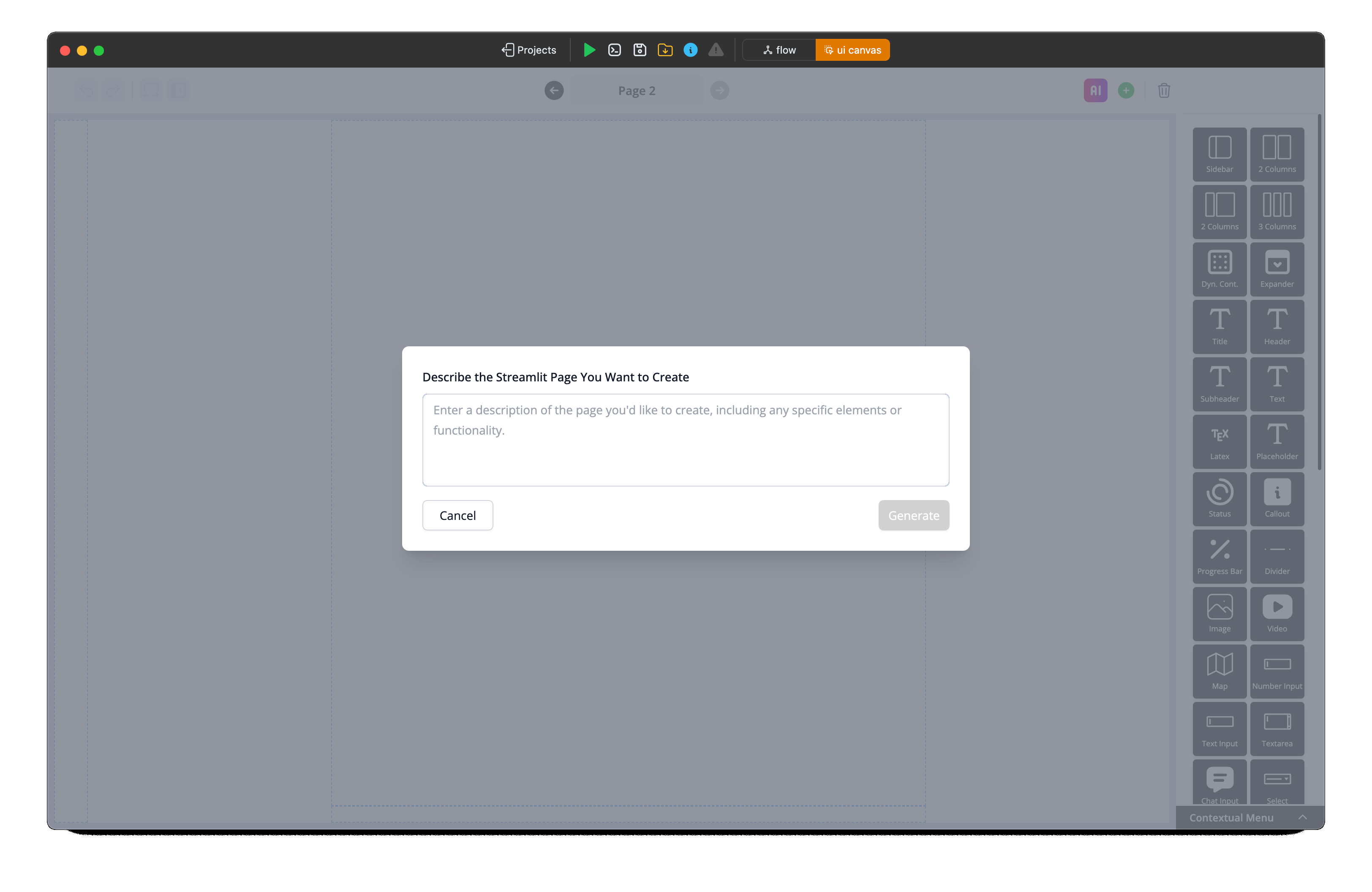Click the save disk icon

(639, 50)
